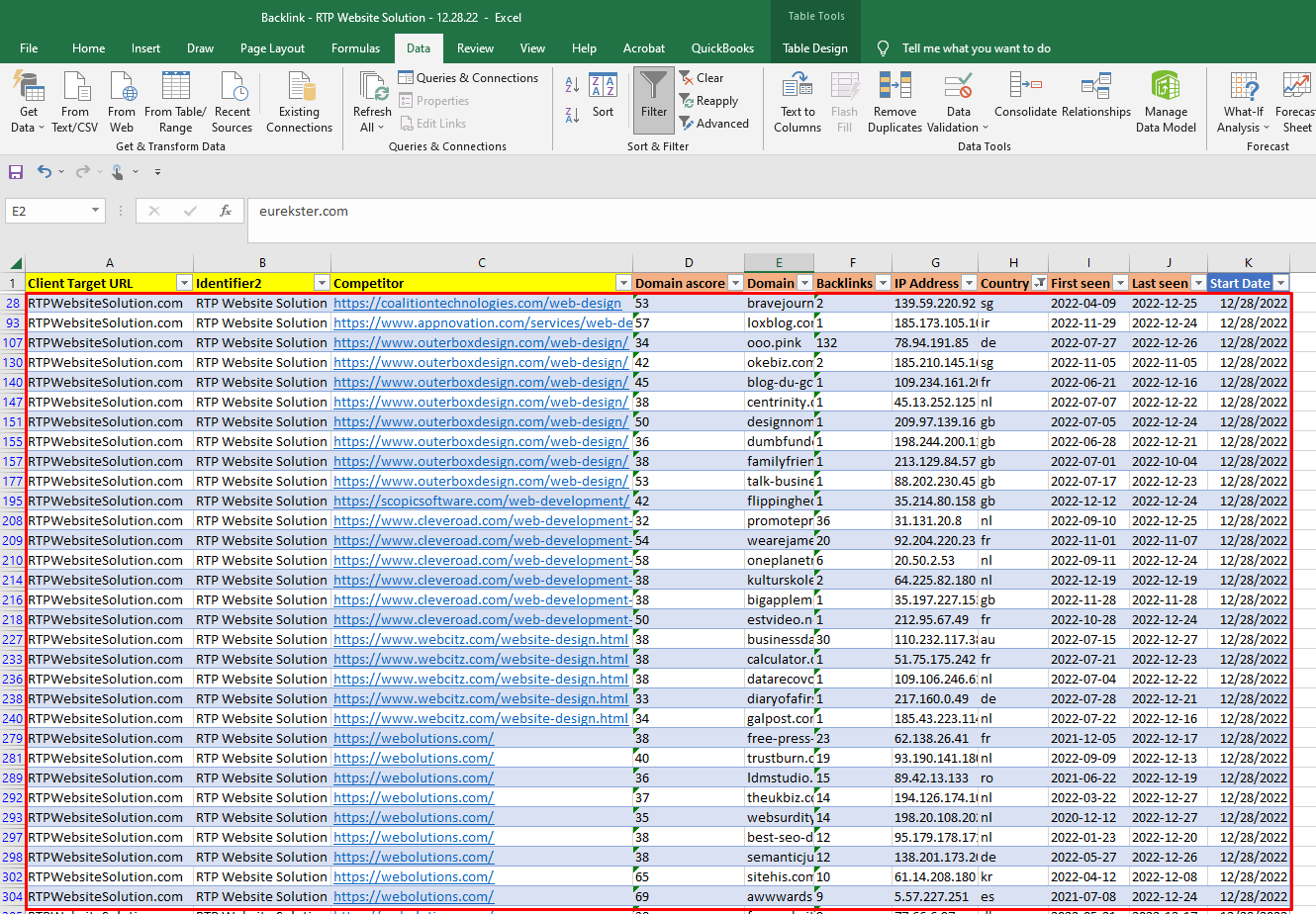The width and height of the screenshot is (1316, 914).
Task: Open the File tab
Action: [29, 48]
